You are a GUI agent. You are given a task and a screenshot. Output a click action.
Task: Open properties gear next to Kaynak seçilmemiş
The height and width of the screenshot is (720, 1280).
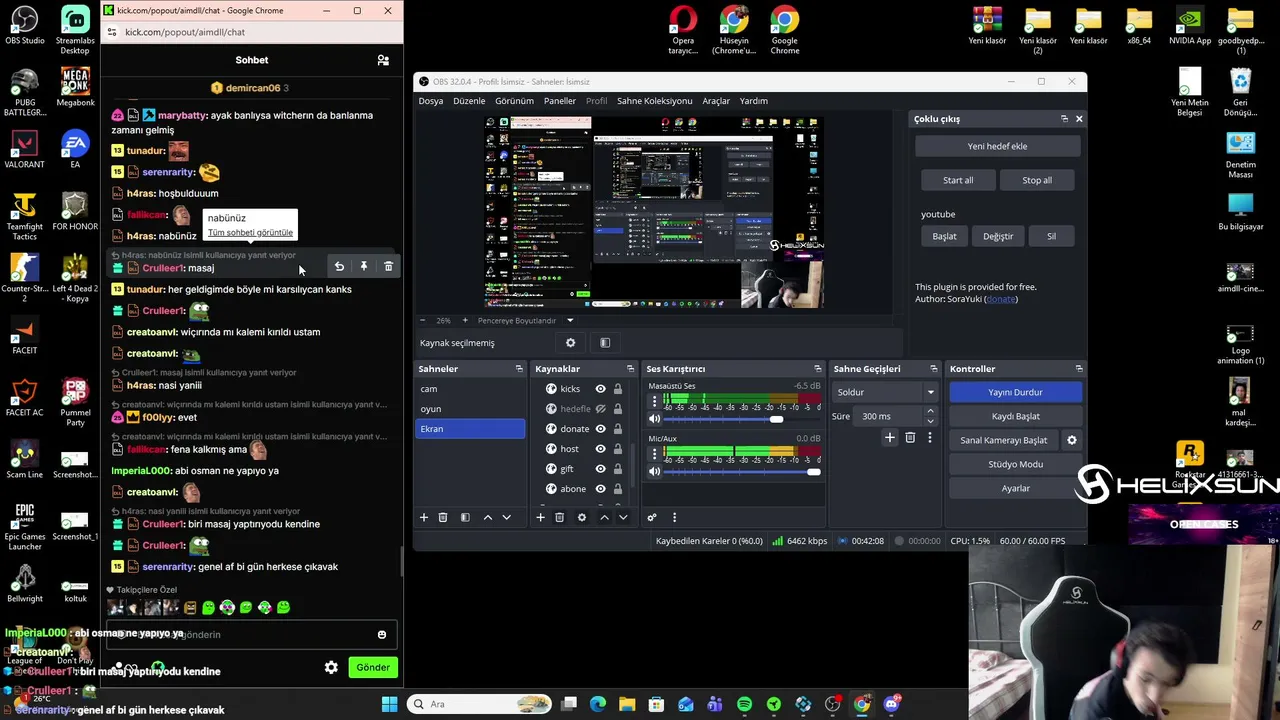[x=571, y=343]
